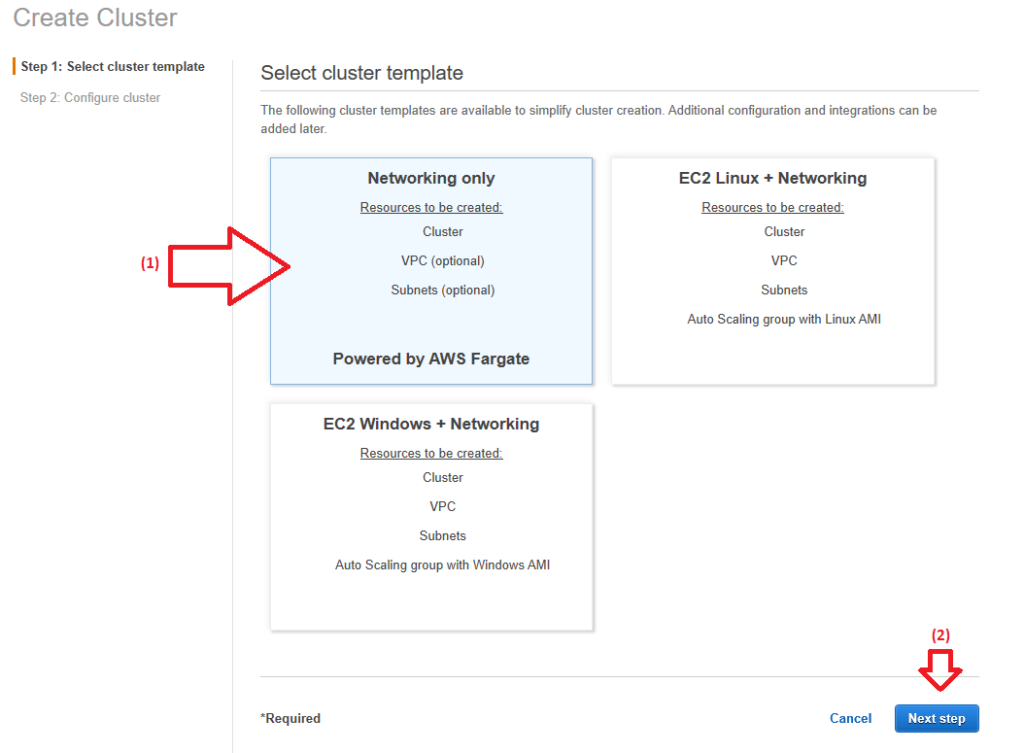Viewport: 1024px width, 753px height.
Task: Click Resources to be created under EC2 Windows
Action: point(431,454)
